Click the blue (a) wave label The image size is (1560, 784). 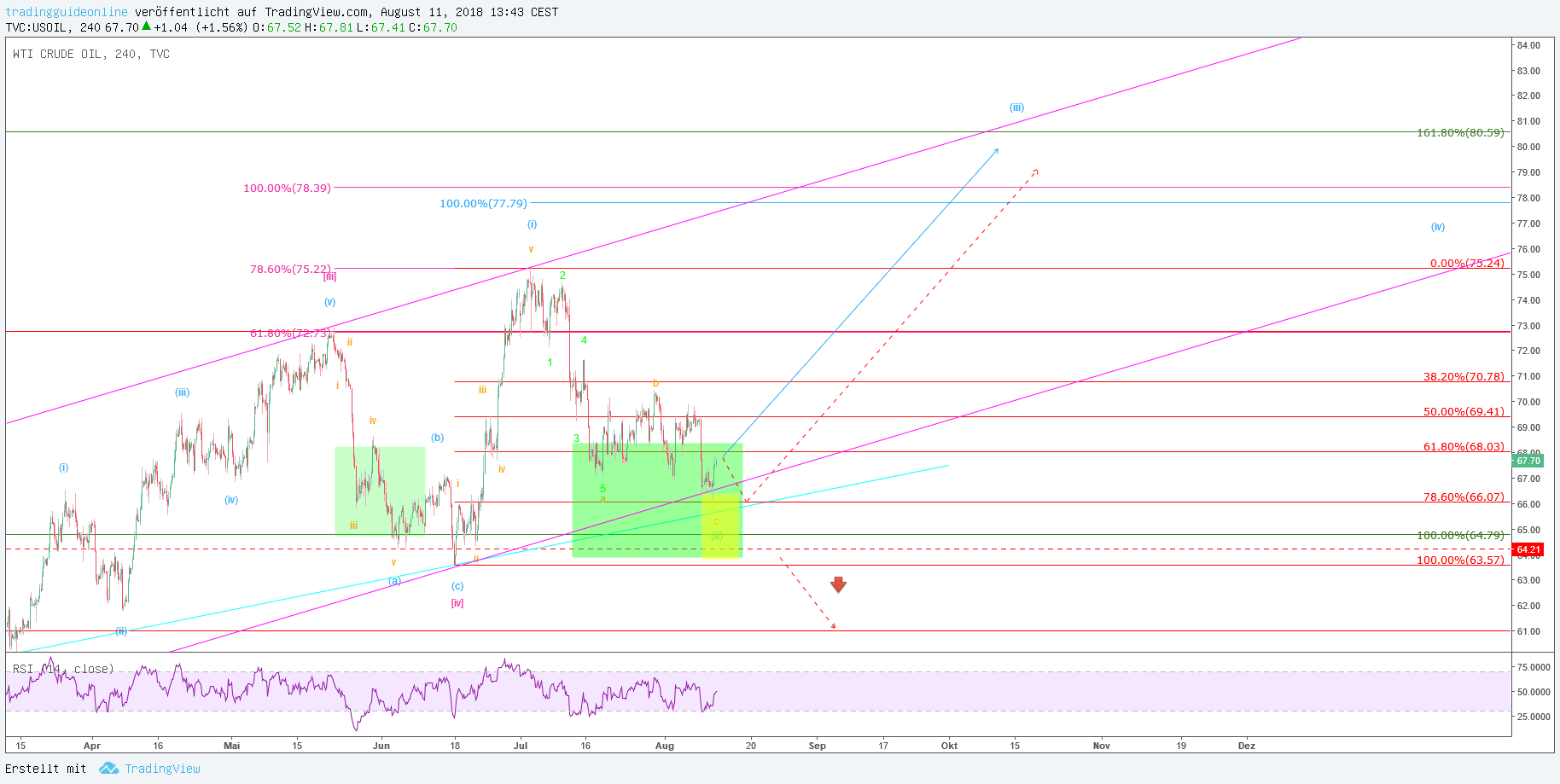394,581
